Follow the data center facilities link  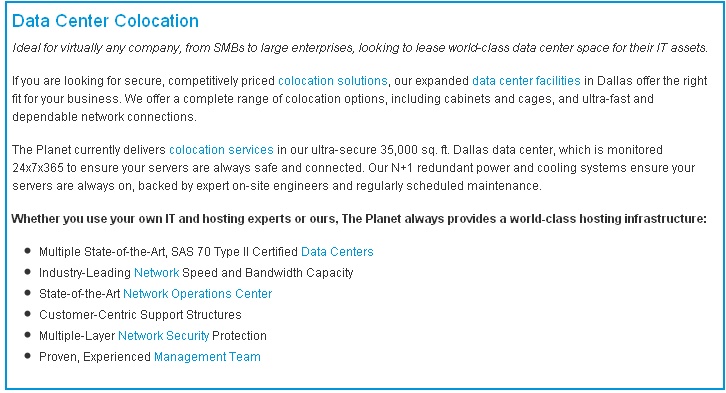[x=526, y=81]
